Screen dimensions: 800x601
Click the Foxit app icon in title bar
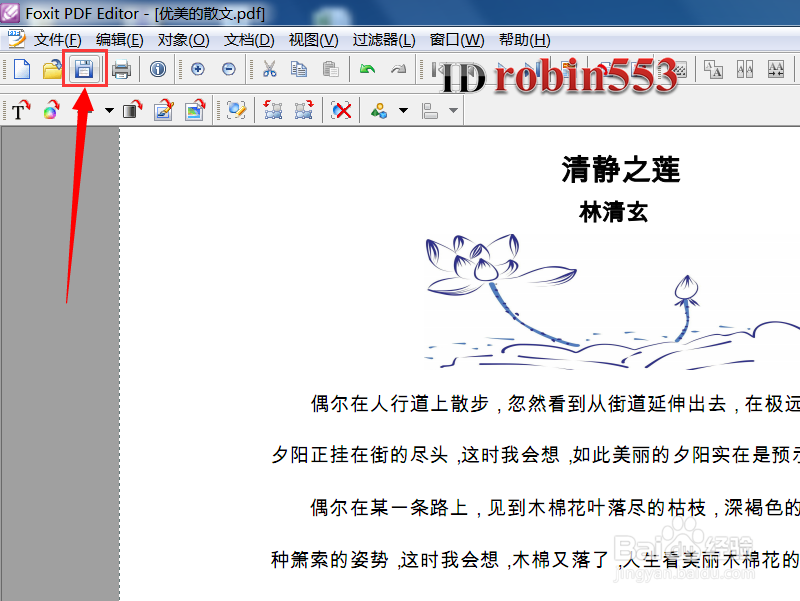[x=11, y=13]
